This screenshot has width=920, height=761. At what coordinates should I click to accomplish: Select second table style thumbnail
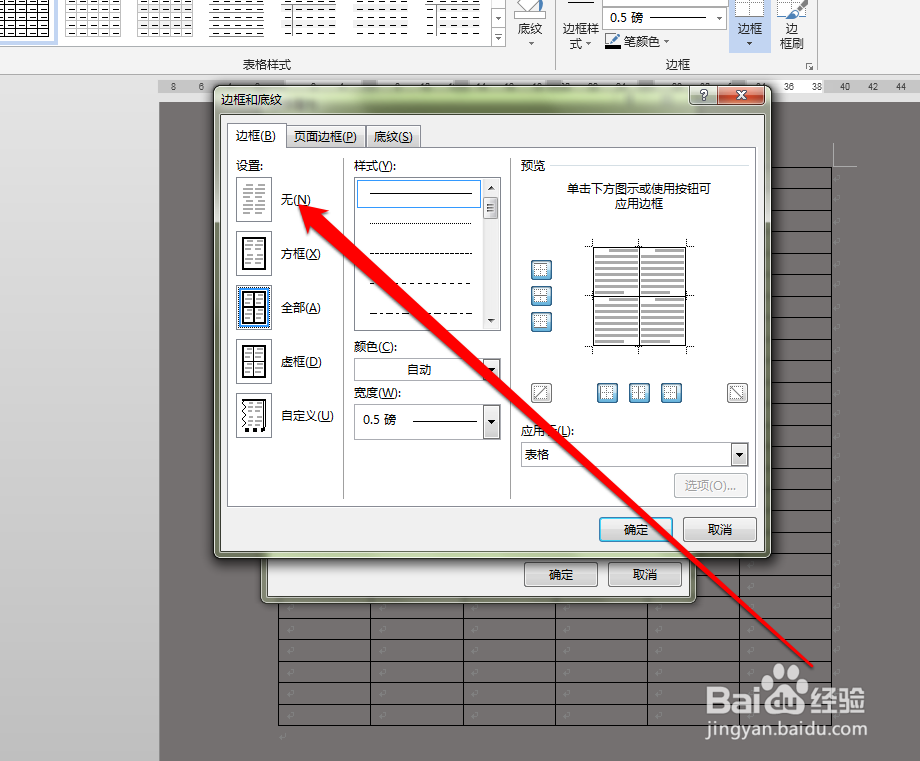(x=93, y=18)
